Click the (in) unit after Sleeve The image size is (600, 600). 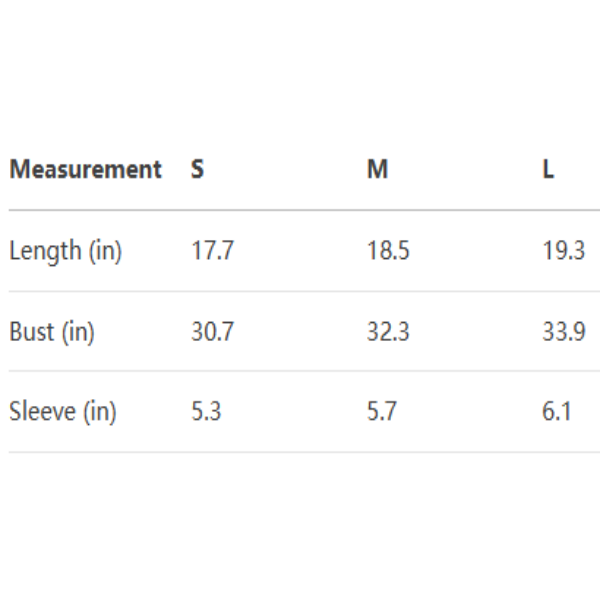coord(100,412)
